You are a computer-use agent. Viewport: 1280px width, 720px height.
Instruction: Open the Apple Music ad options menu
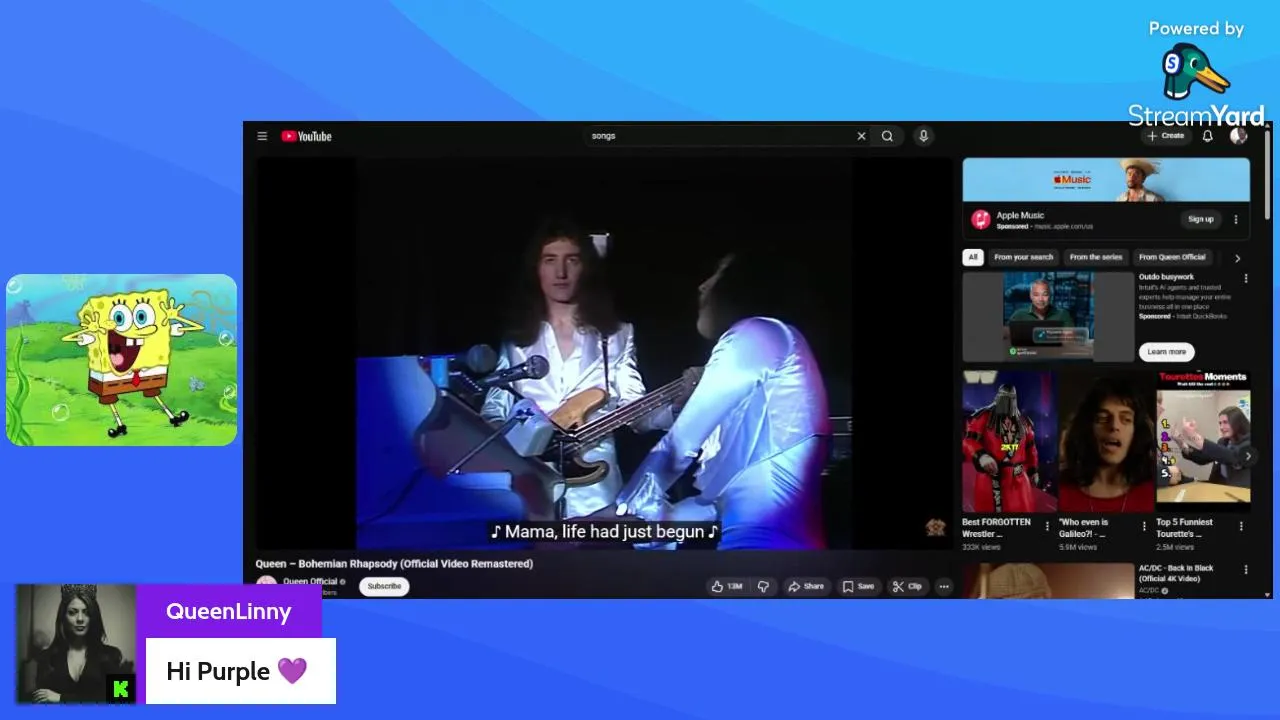click(1236, 220)
